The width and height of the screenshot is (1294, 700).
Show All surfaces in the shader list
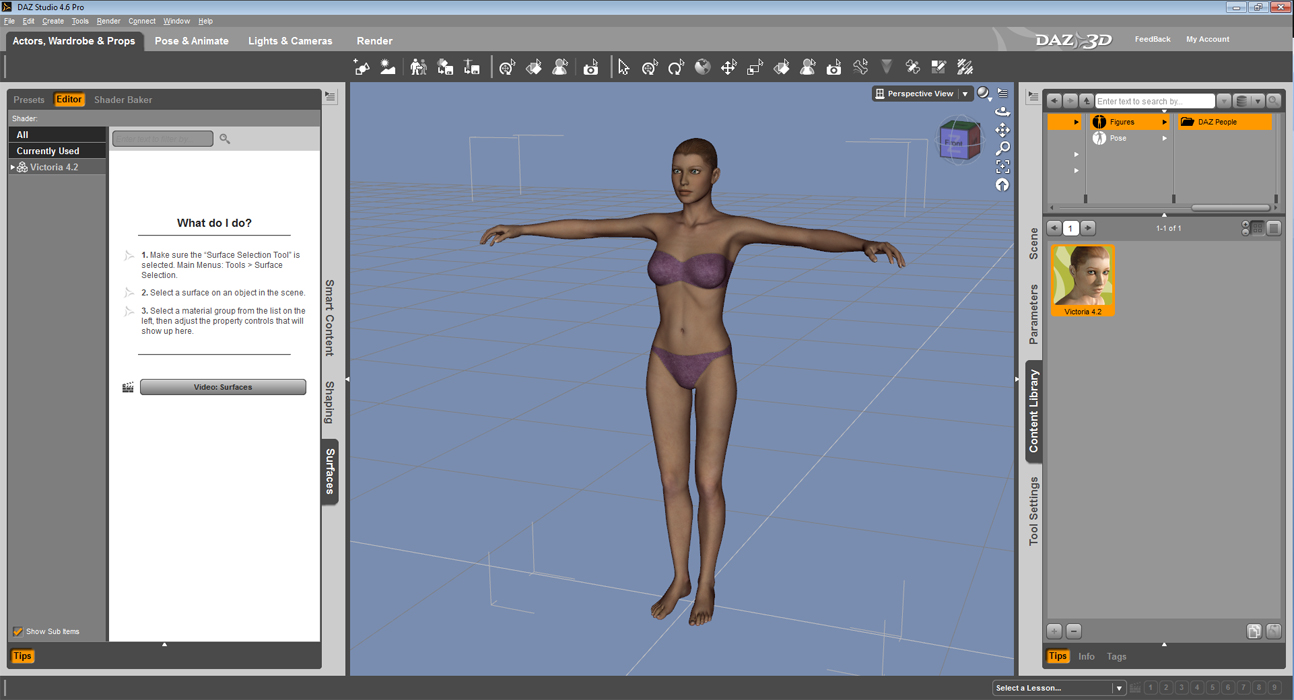(x=57, y=134)
